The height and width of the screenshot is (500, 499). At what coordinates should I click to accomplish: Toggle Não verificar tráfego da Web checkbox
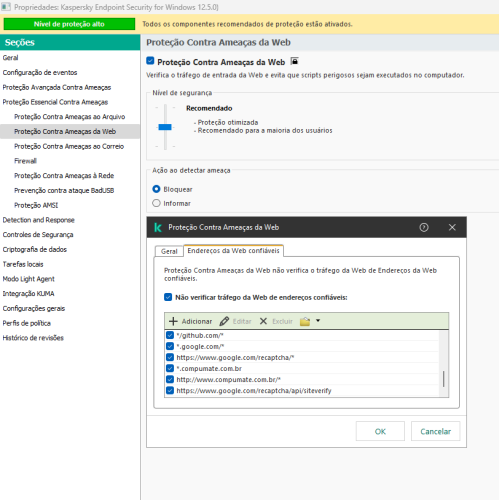(168, 297)
